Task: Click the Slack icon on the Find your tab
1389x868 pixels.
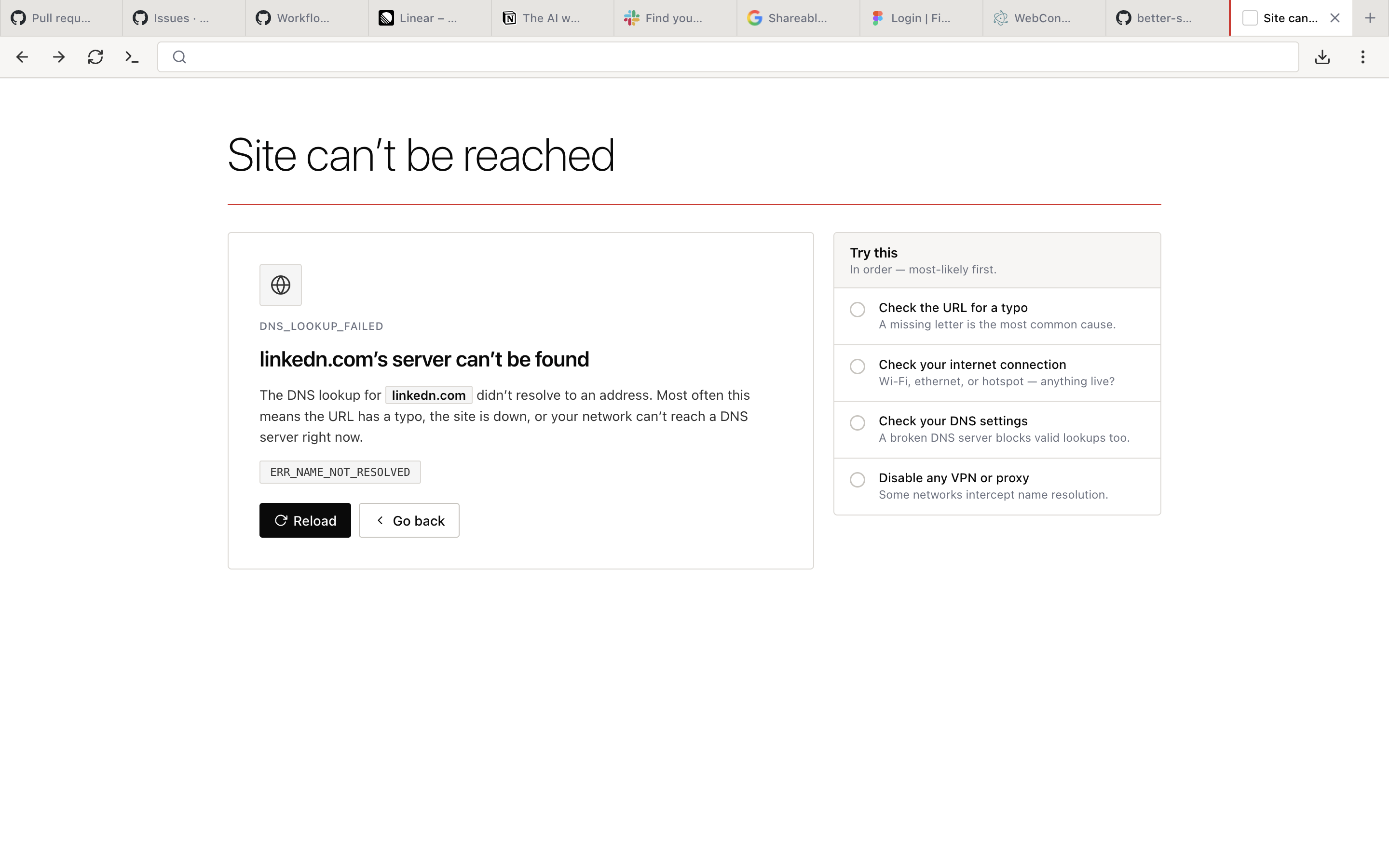Action: (632, 18)
